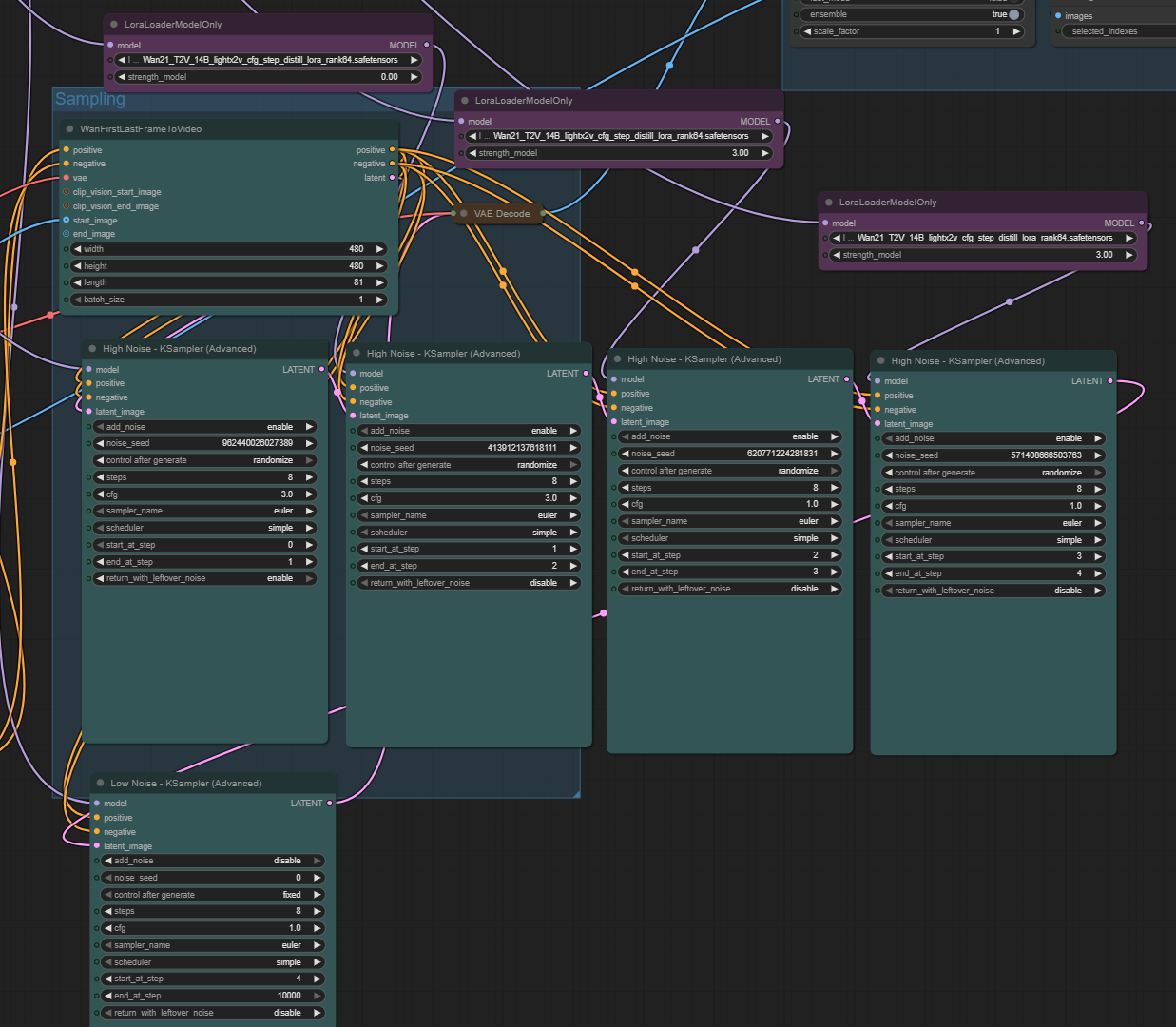Click strength_model 3.00 field in the rightmost LoraLoader
The height and width of the screenshot is (1027, 1176).
(x=984, y=255)
